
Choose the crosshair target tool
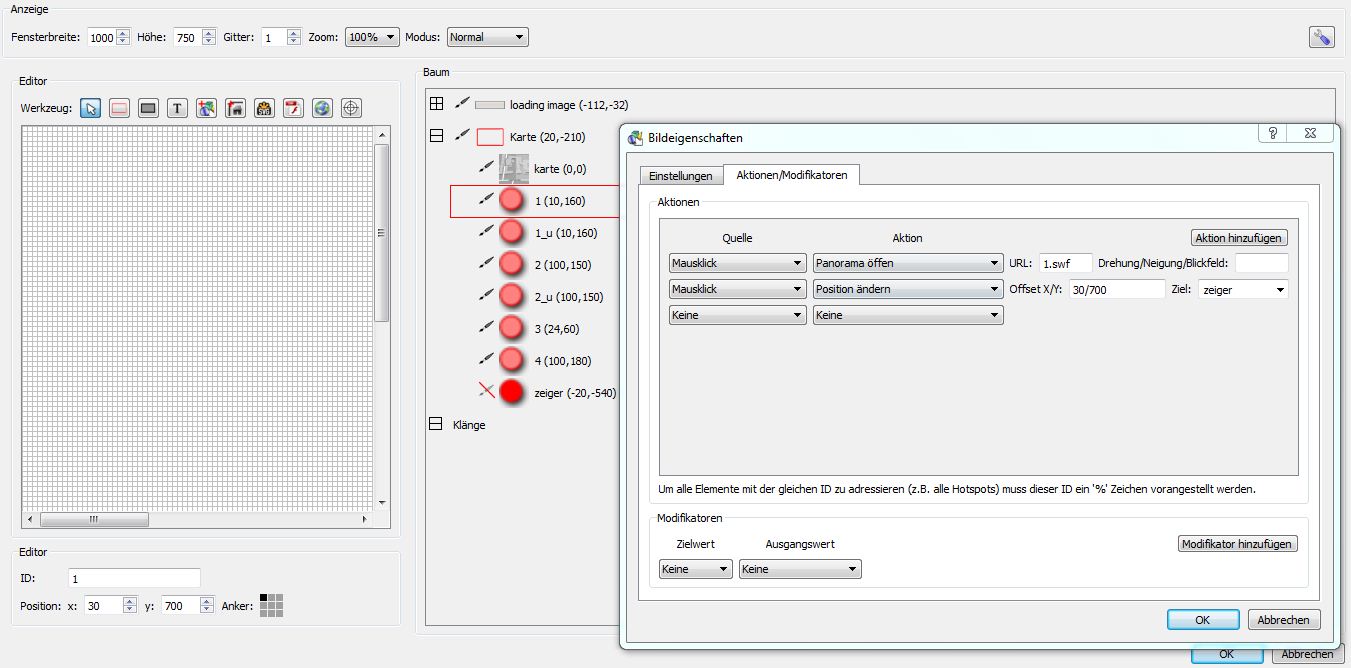[351, 108]
